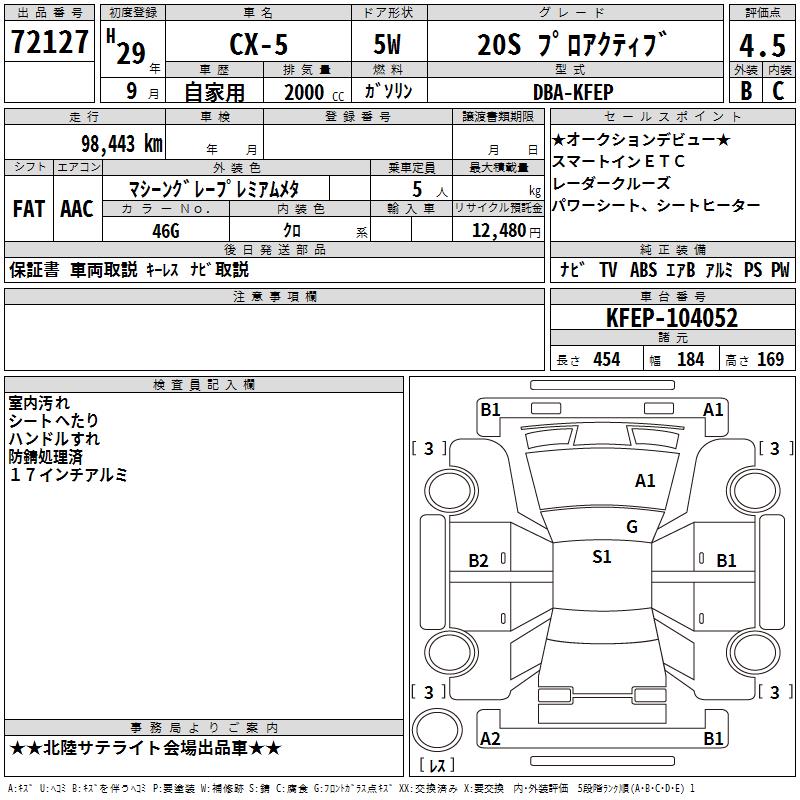Click the car name CX-5
The image size is (800, 800).
coord(254,46)
